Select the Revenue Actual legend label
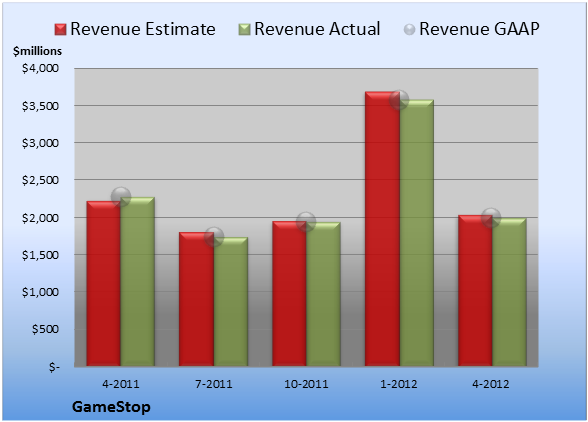 tap(317, 29)
